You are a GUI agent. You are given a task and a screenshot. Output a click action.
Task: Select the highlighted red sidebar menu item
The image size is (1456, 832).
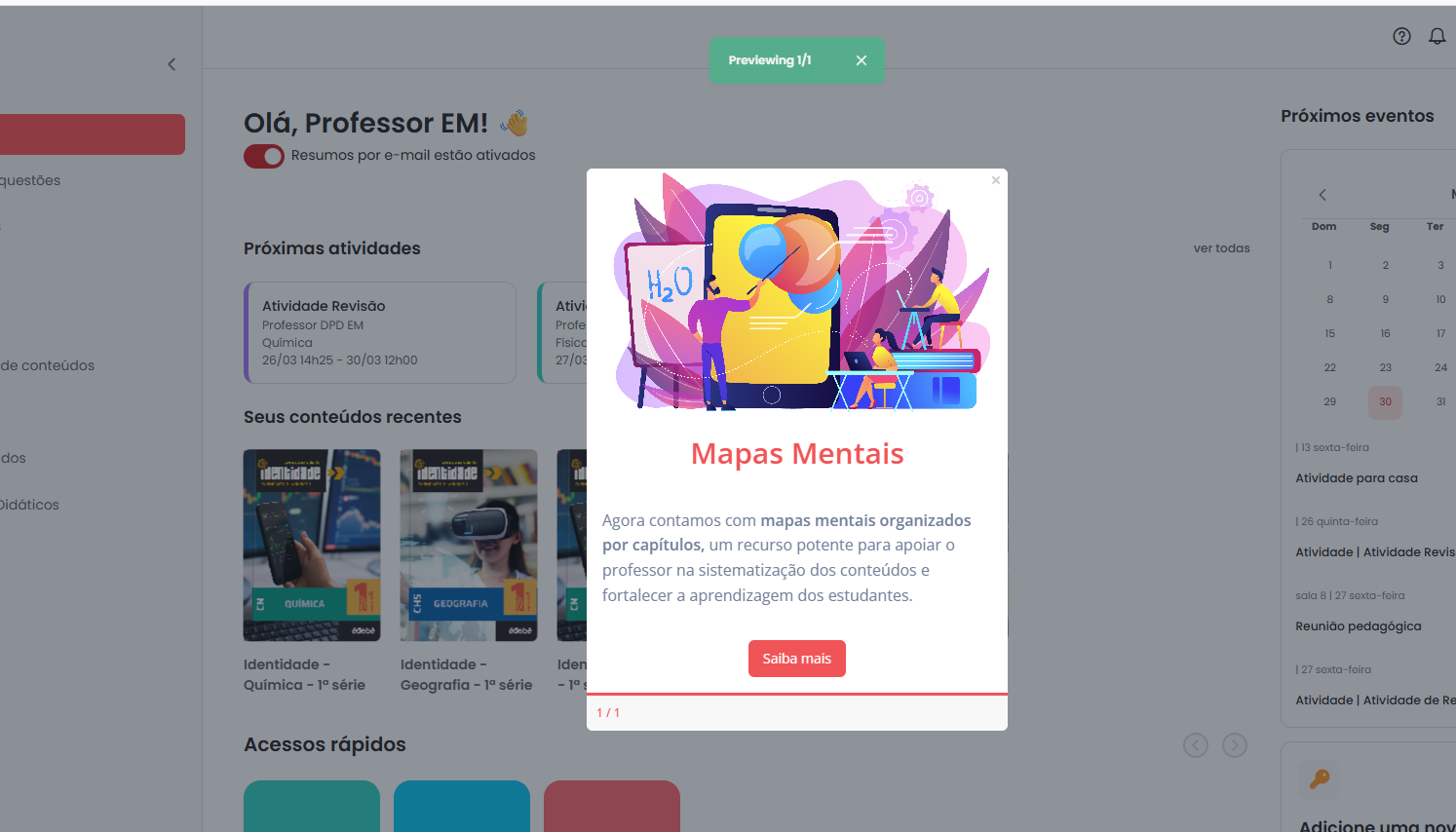[93, 134]
